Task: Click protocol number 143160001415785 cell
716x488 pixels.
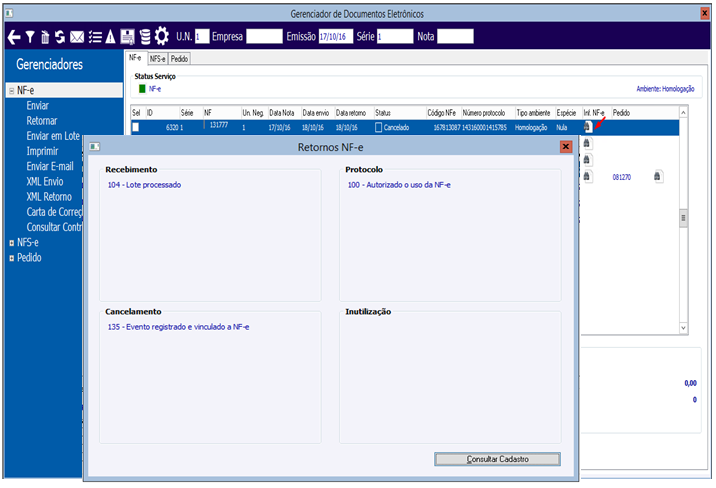Action: click(x=484, y=127)
